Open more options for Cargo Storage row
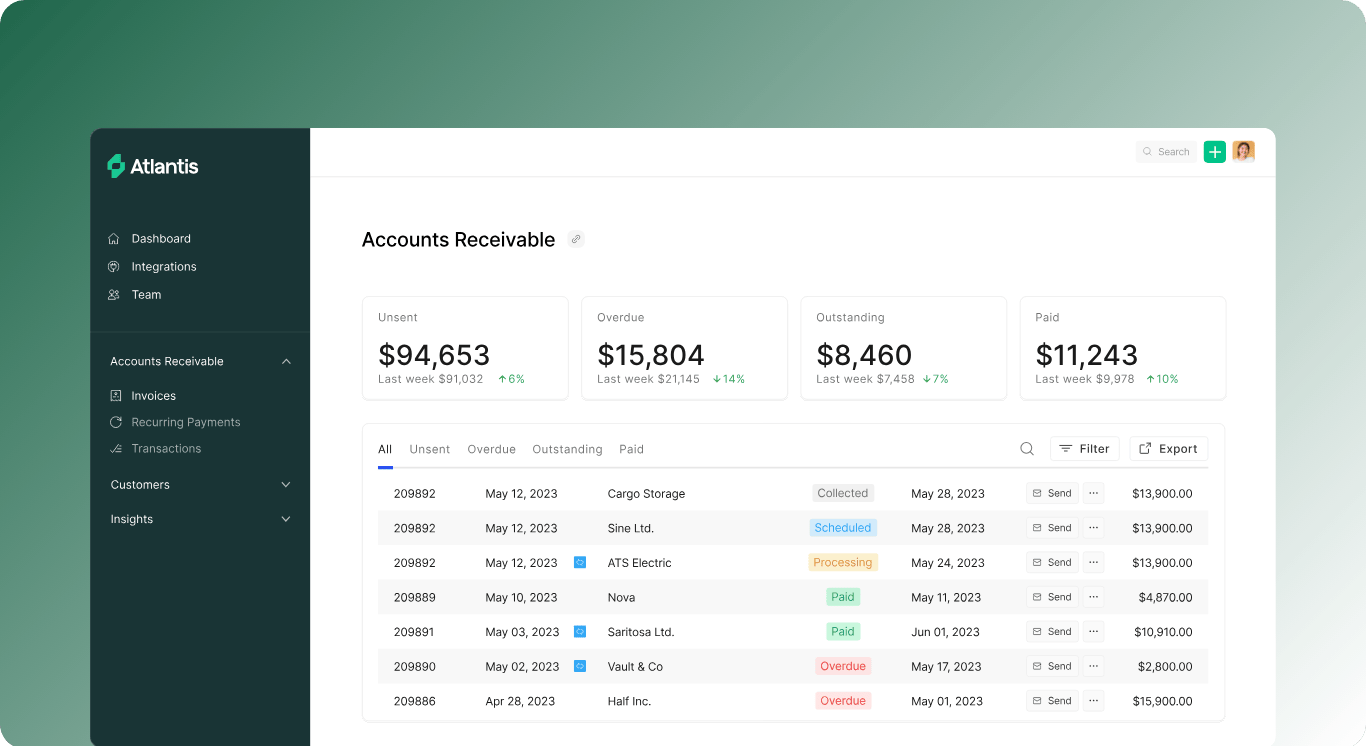The width and height of the screenshot is (1366, 746). click(x=1093, y=493)
